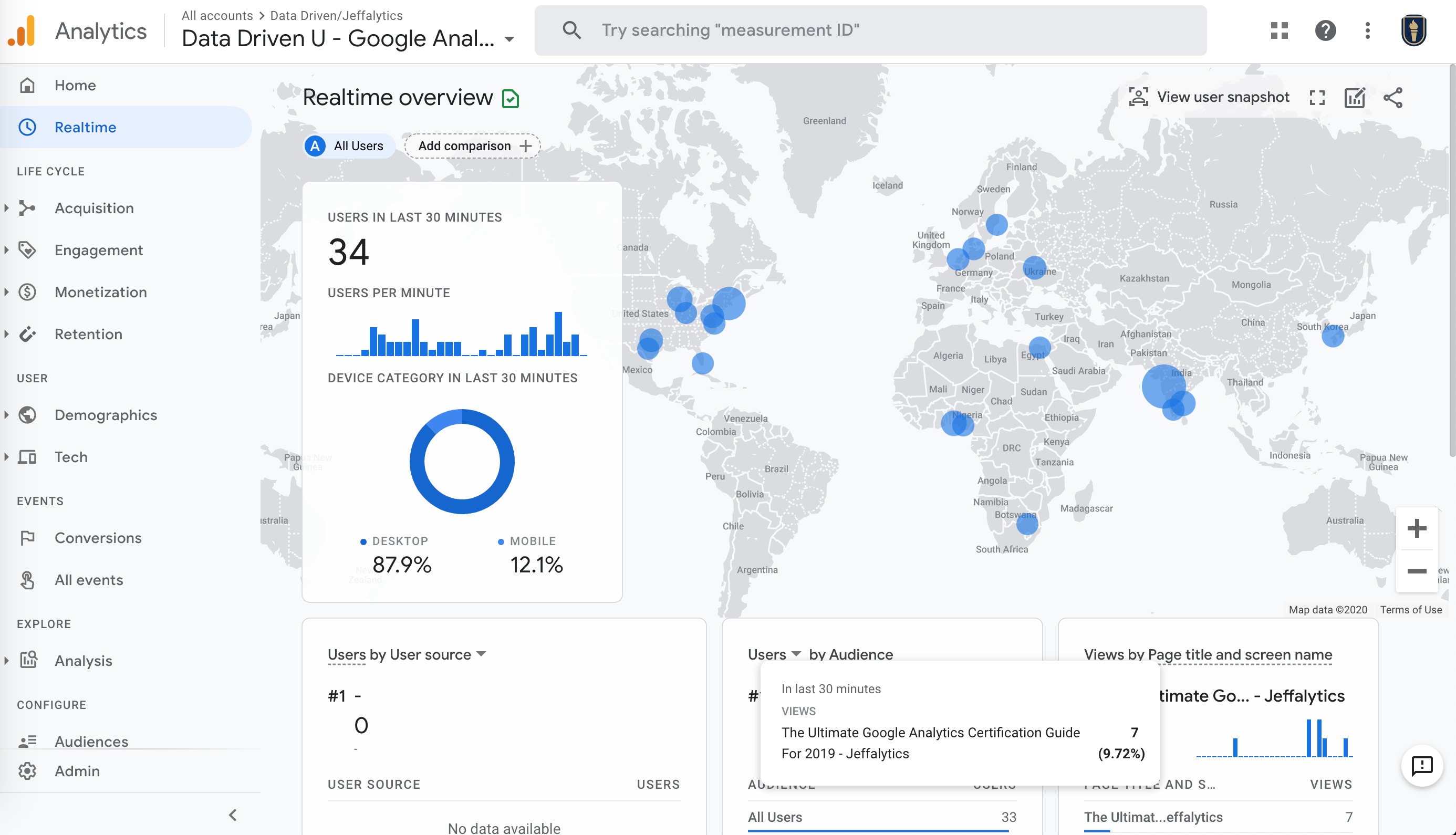The width and height of the screenshot is (1456, 835).
Task: Toggle the All Users comparison chip
Action: [x=349, y=145]
